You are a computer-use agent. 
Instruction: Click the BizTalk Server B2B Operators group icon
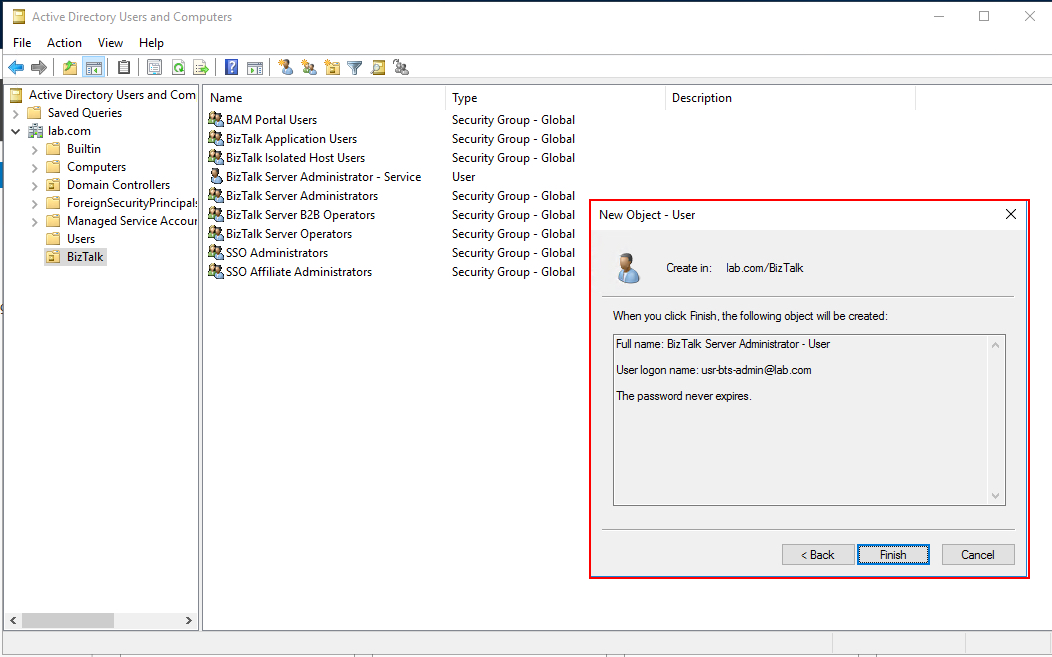pyautogui.click(x=215, y=214)
